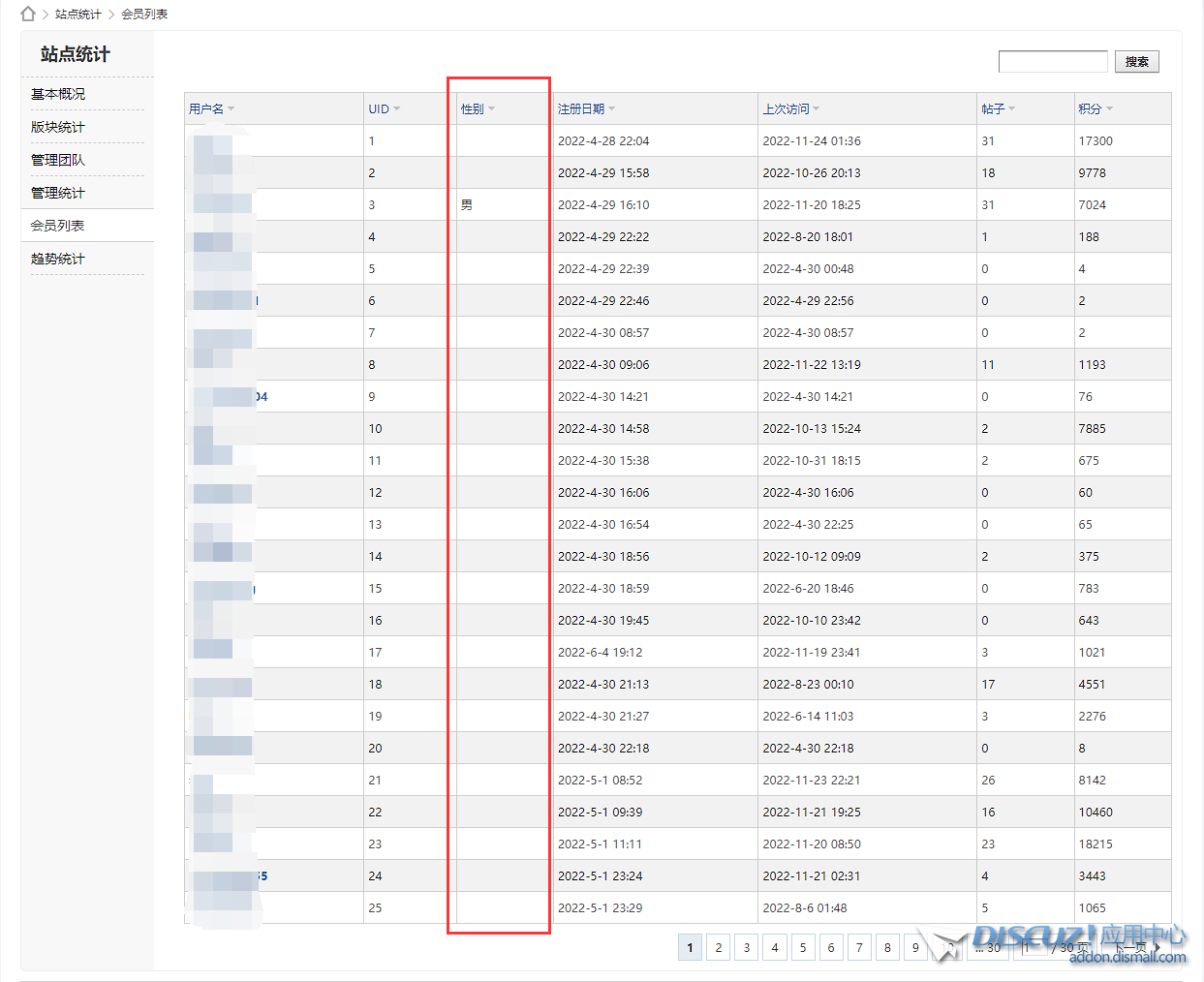Click the home icon in breadcrumb
This screenshot has width=1204, height=982.
coord(28,14)
